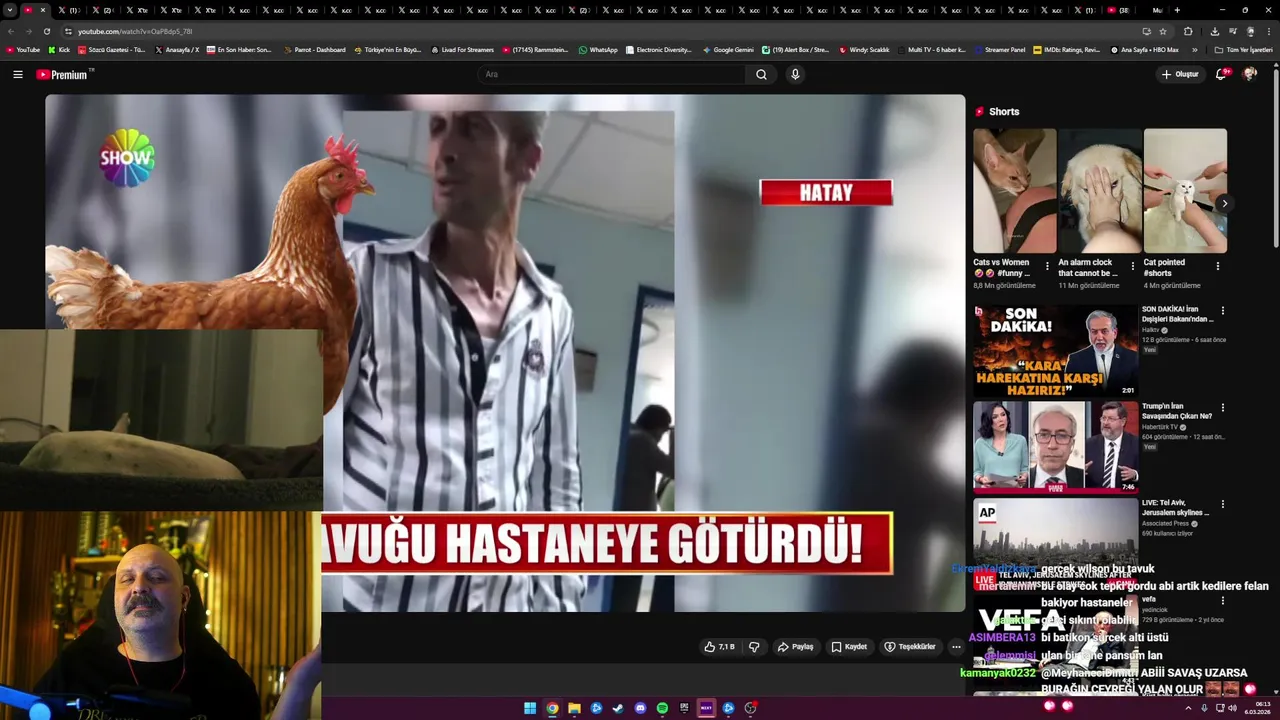Screen dimensions: 1280x720
Task: Open options for Cats vs Women short
Action: 1047,266
